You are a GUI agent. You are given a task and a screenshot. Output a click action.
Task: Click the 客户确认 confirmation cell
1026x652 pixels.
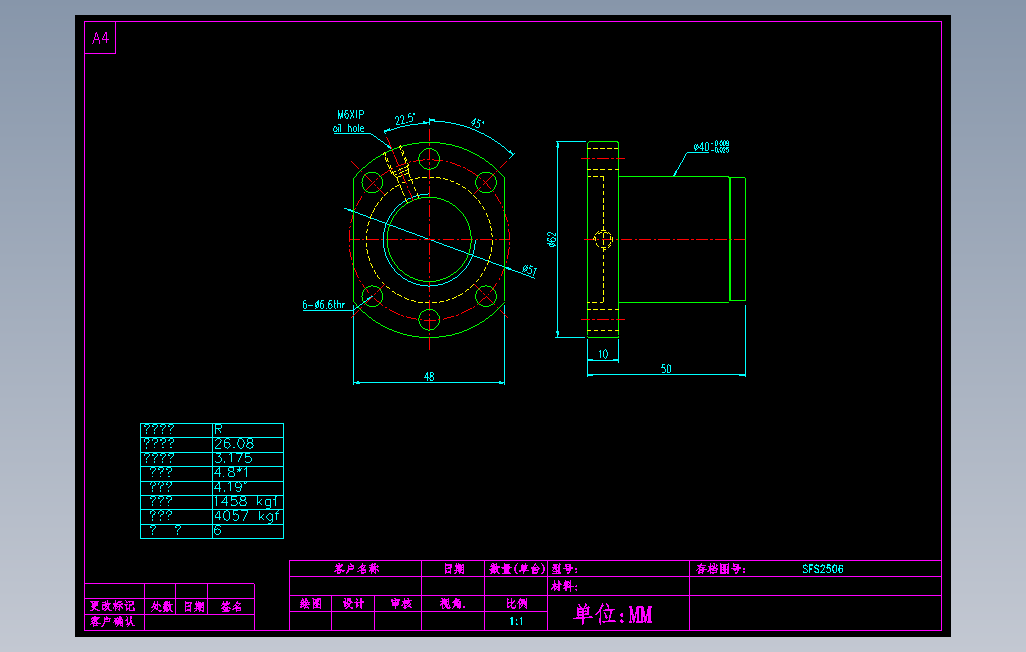tap(113, 621)
